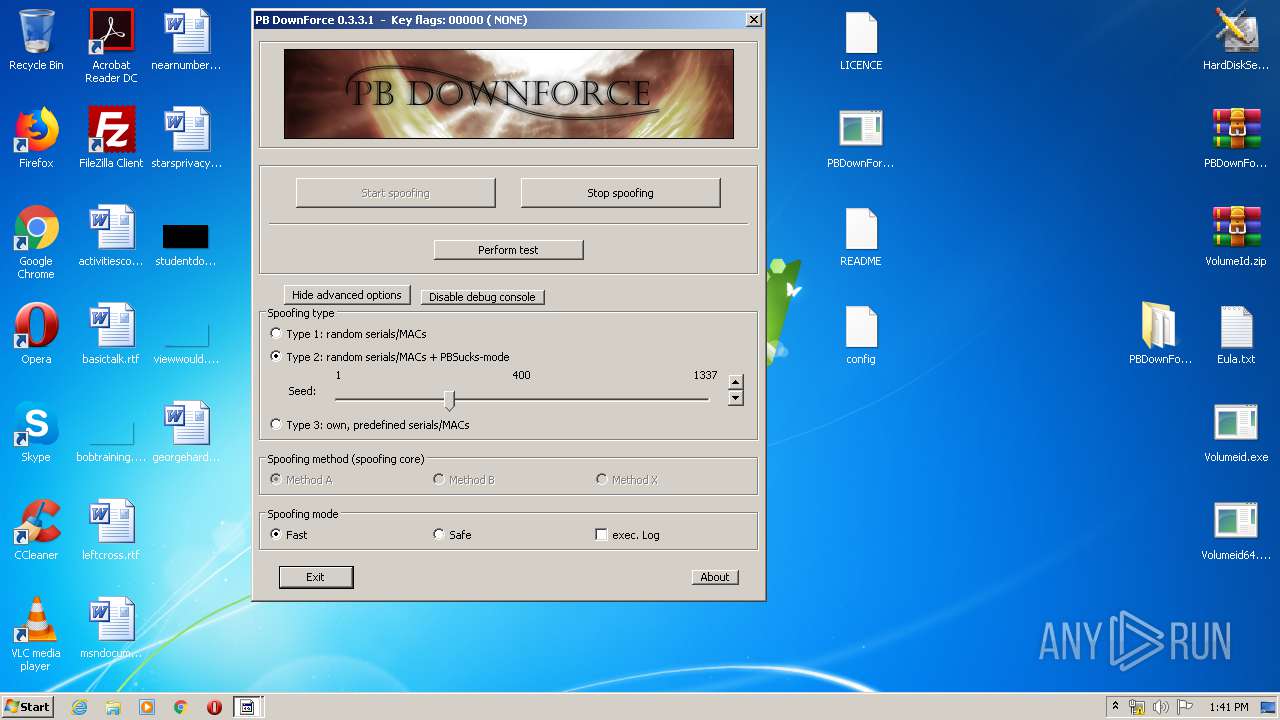Launch VLC media player shortcut
This screenshot has width=1280, height=720.
click(x=36, y=635)
